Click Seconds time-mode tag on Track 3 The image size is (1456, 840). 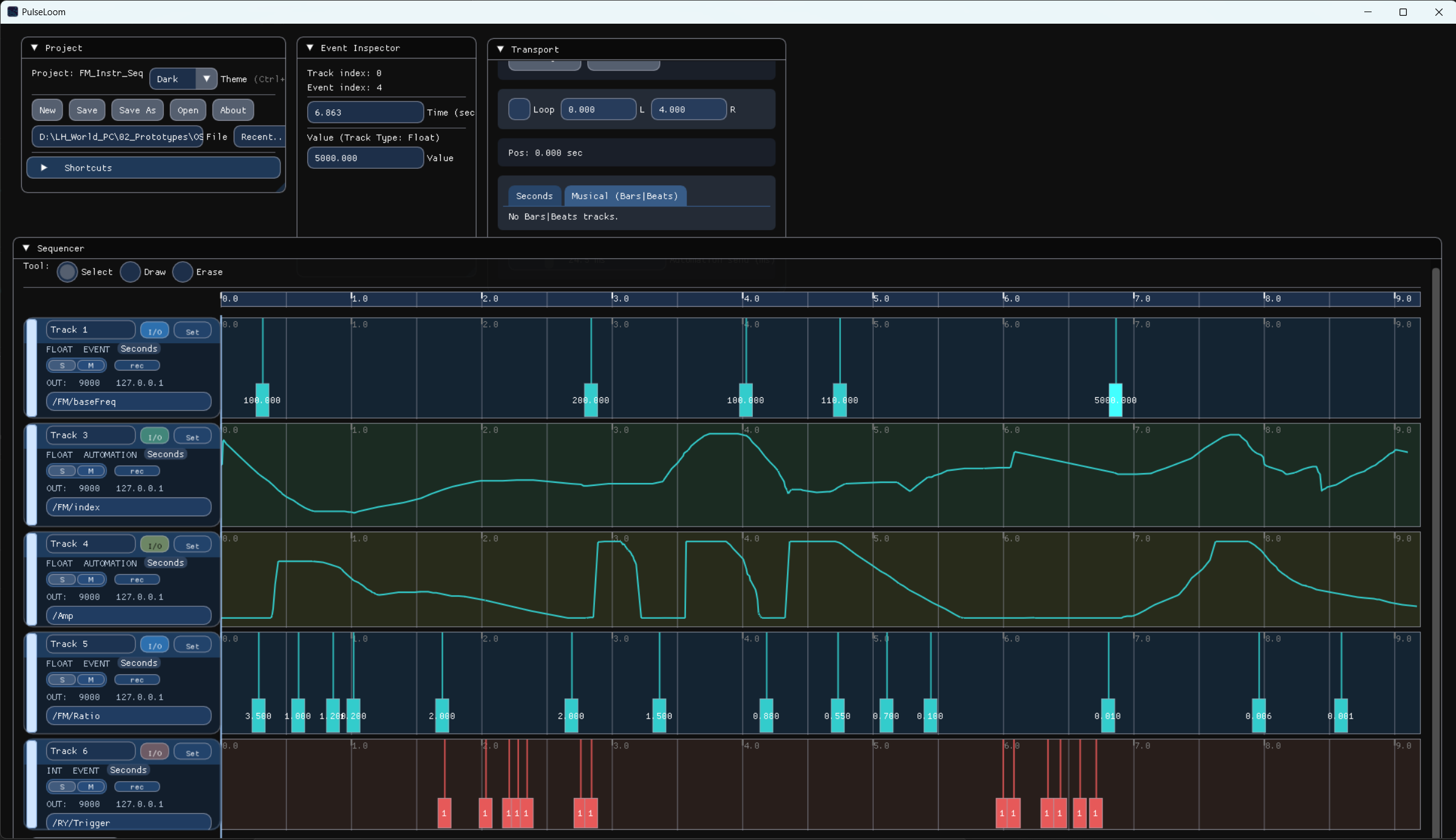point(165,454)
